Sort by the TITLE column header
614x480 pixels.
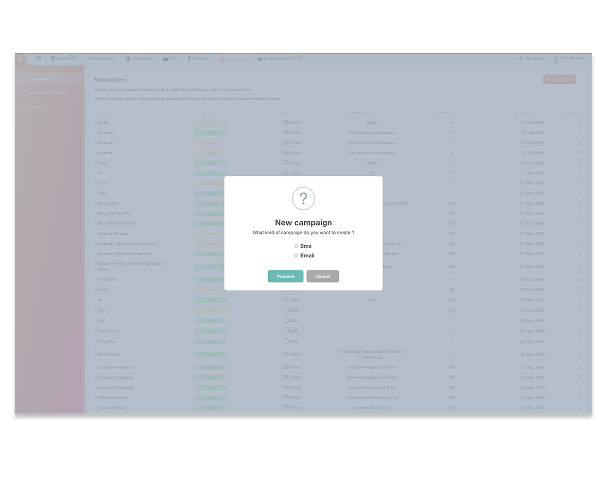coord(103,113)
